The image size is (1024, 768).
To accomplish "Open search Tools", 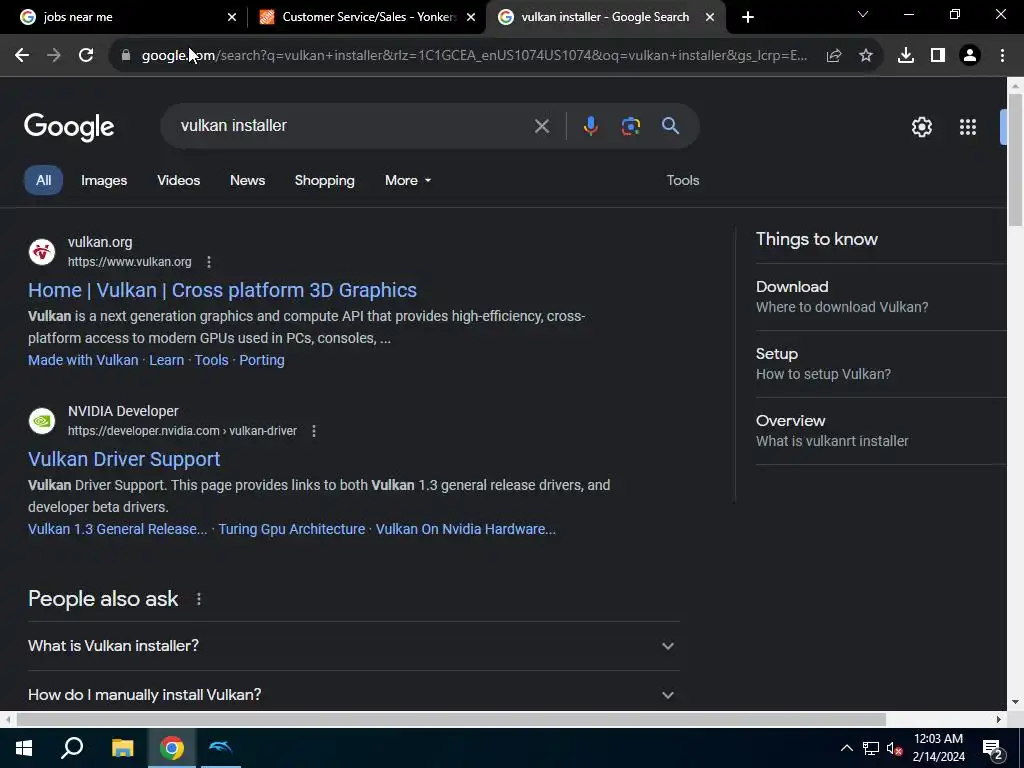I will 682,180.
